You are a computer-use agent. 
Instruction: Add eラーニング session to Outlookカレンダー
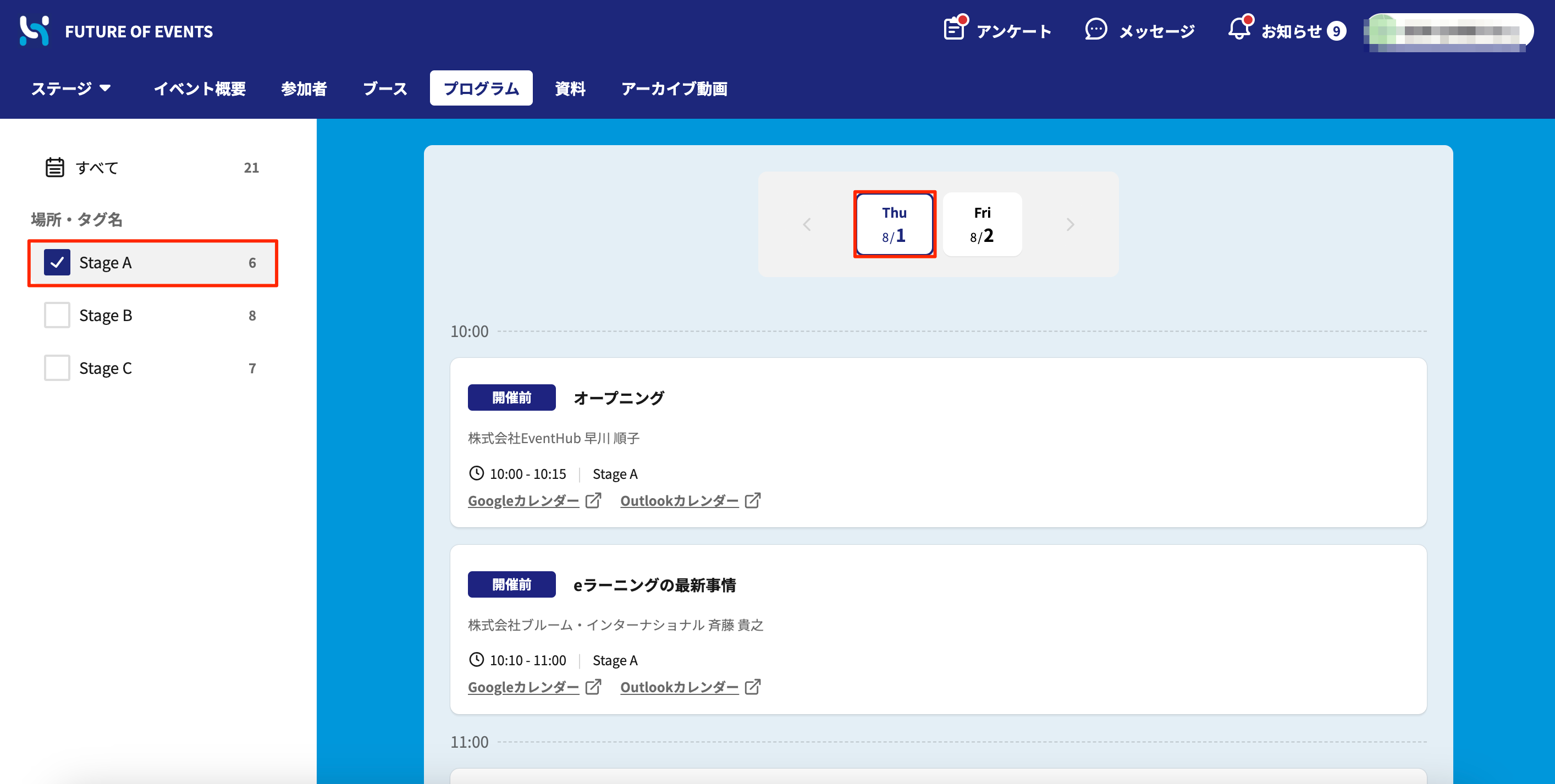(x=679, y=687)
